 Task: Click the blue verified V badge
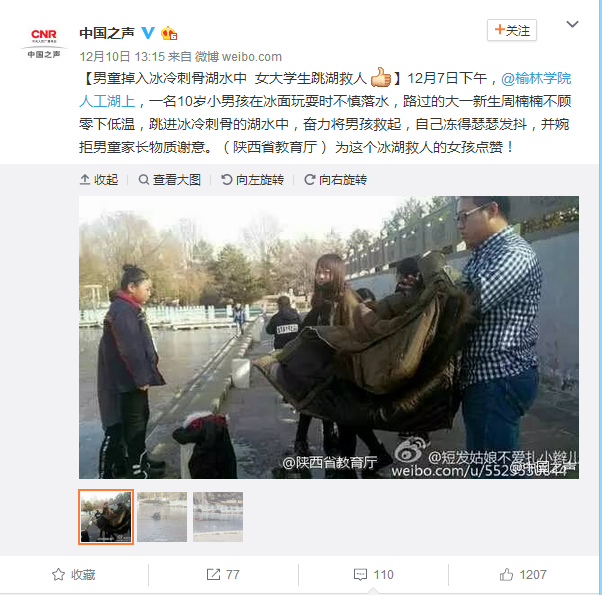tap(148, 33)
